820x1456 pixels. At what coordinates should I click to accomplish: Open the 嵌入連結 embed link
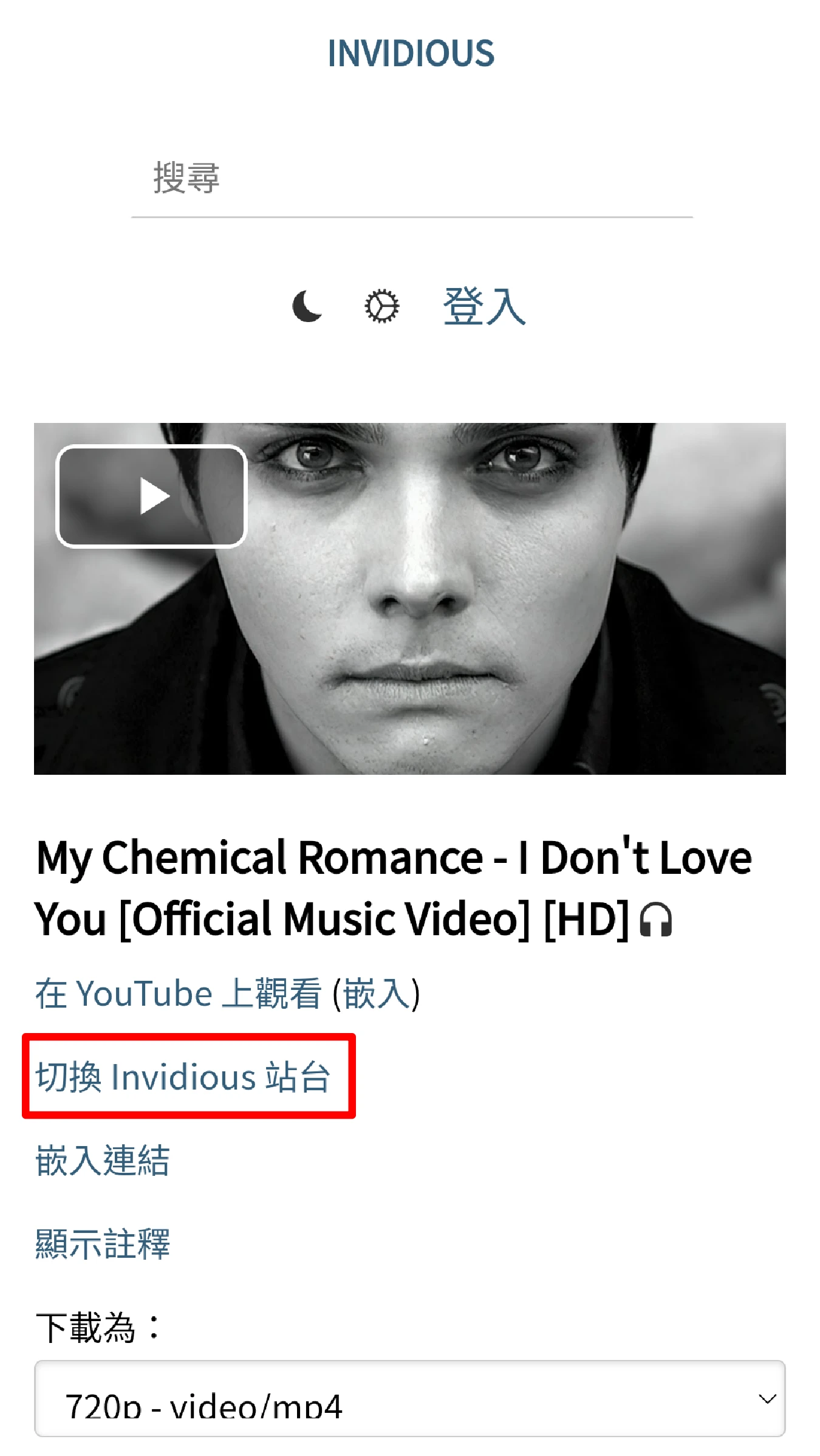pos(103,1160)
